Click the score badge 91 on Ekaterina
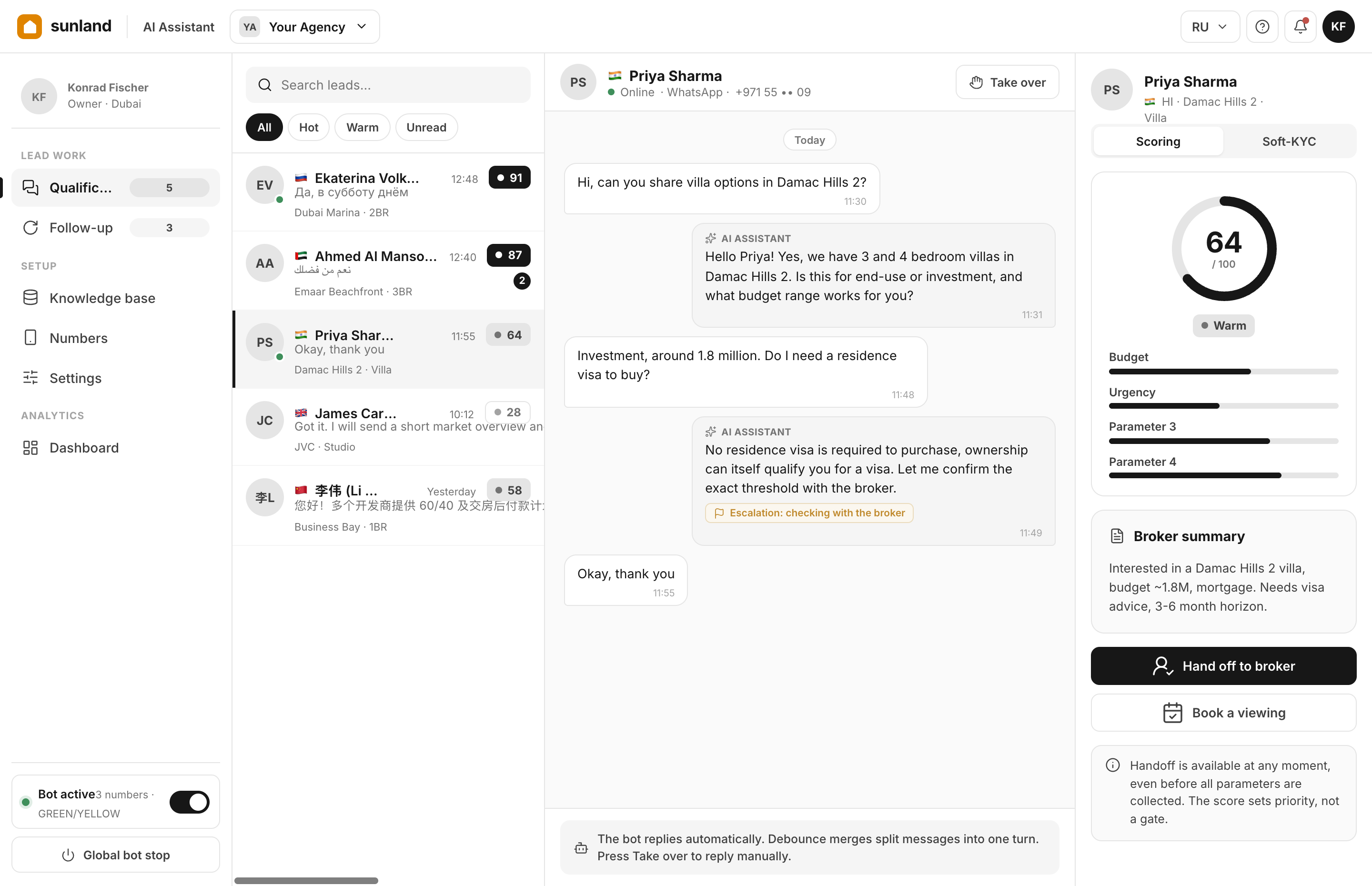Image resolution: width=1372 pixels, height=886 pixels. point(509,178)
